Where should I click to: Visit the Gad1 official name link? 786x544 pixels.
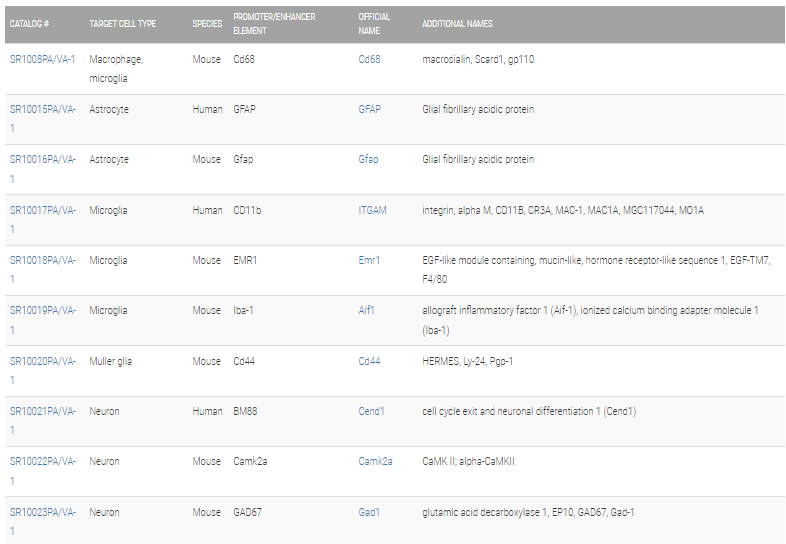tap(369, 512)
